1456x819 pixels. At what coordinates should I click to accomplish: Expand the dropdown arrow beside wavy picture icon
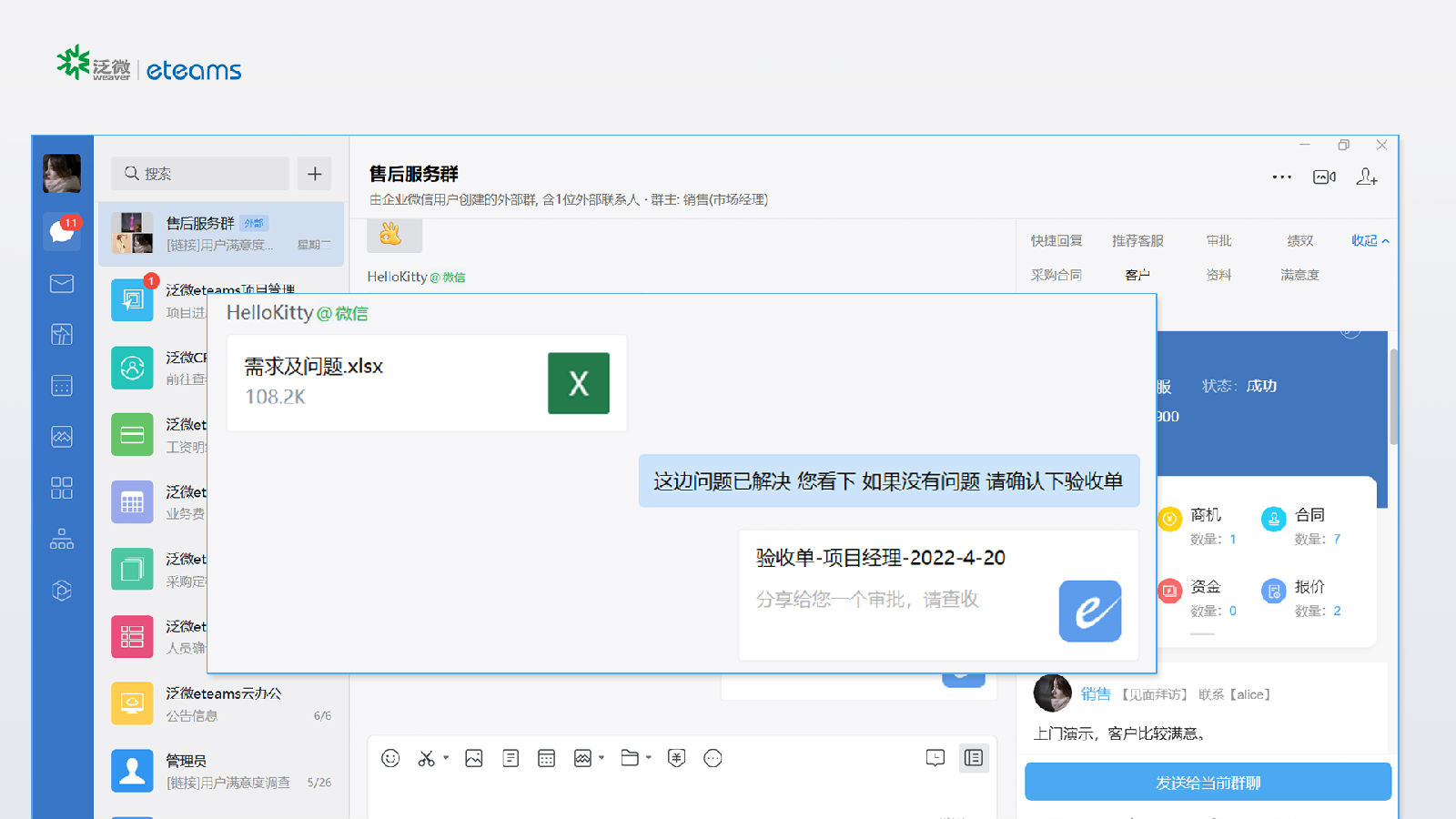(602, 757)
